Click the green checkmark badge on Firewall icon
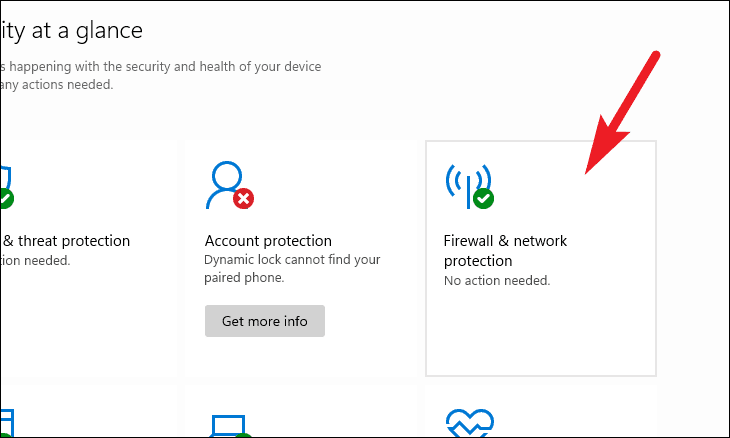 (x=483, y=198)
